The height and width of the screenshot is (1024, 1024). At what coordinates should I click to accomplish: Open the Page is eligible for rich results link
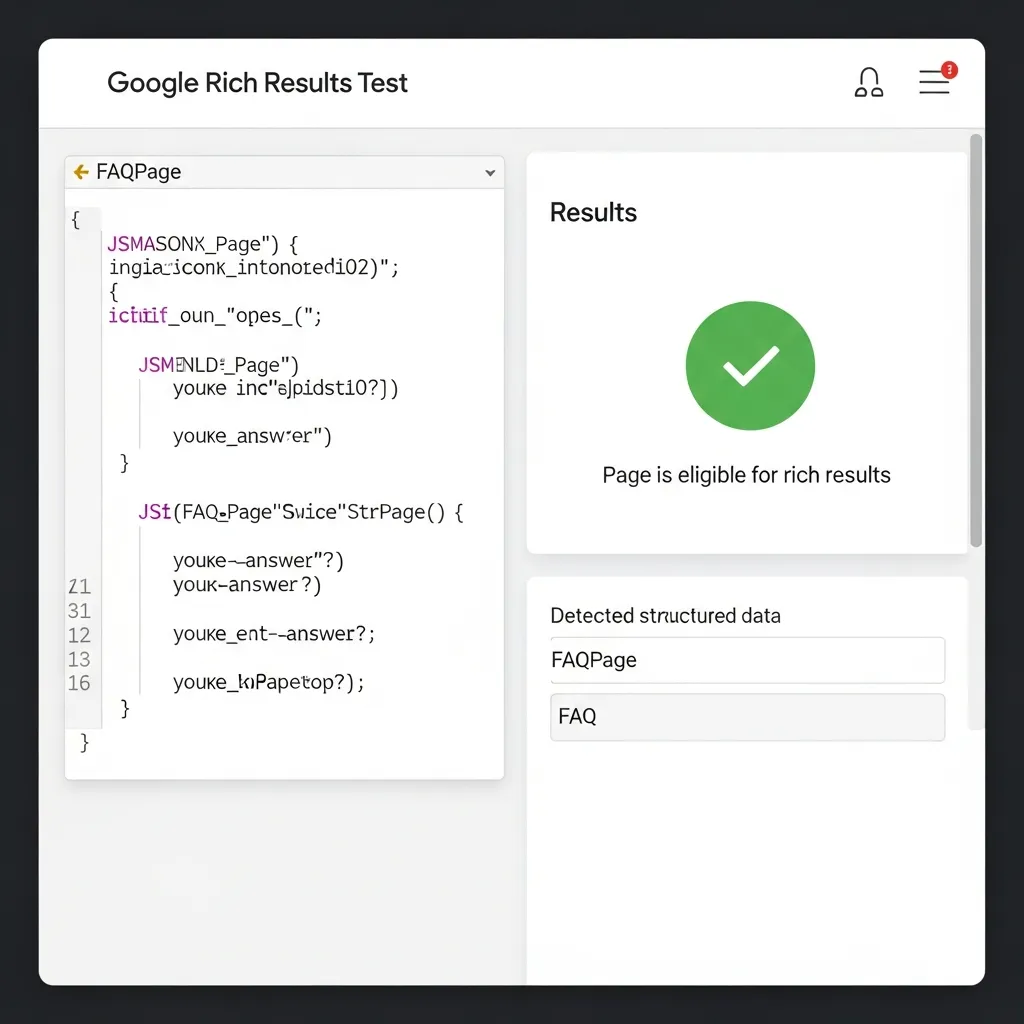746,475
